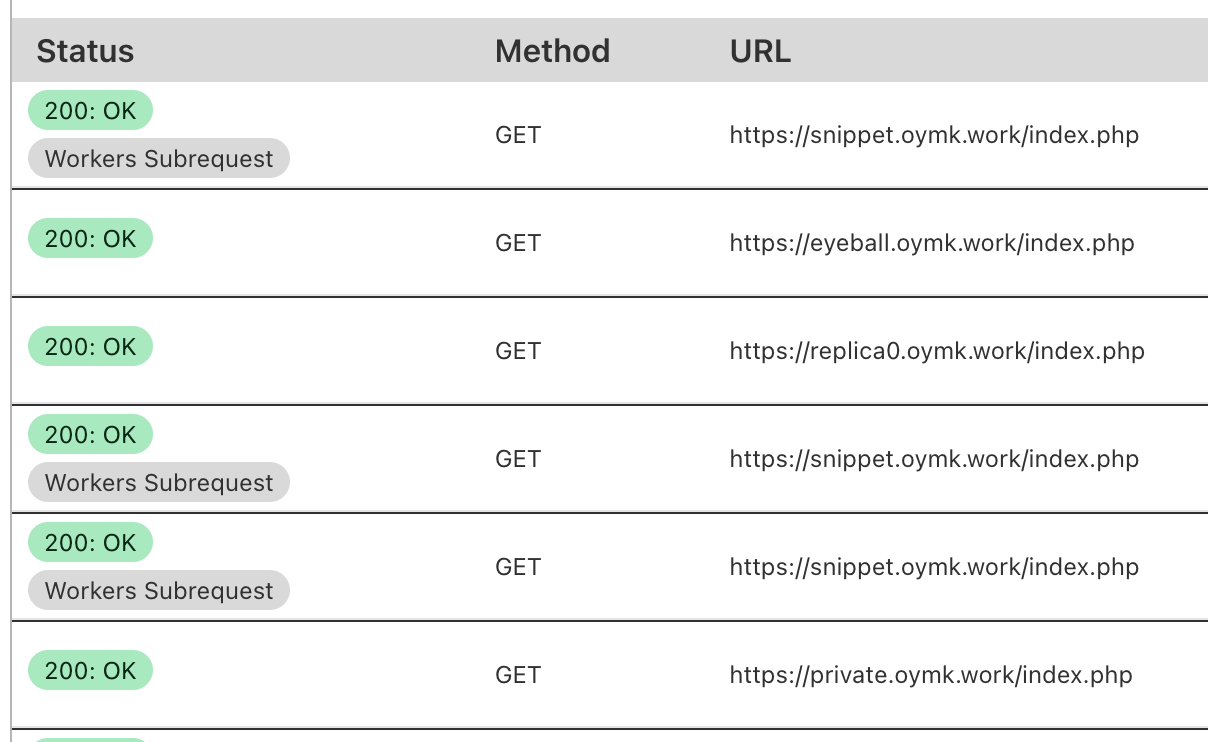This screenshot has width=1208, height=742.
Task: Sort by the Method column header
Action: (552, 51)
